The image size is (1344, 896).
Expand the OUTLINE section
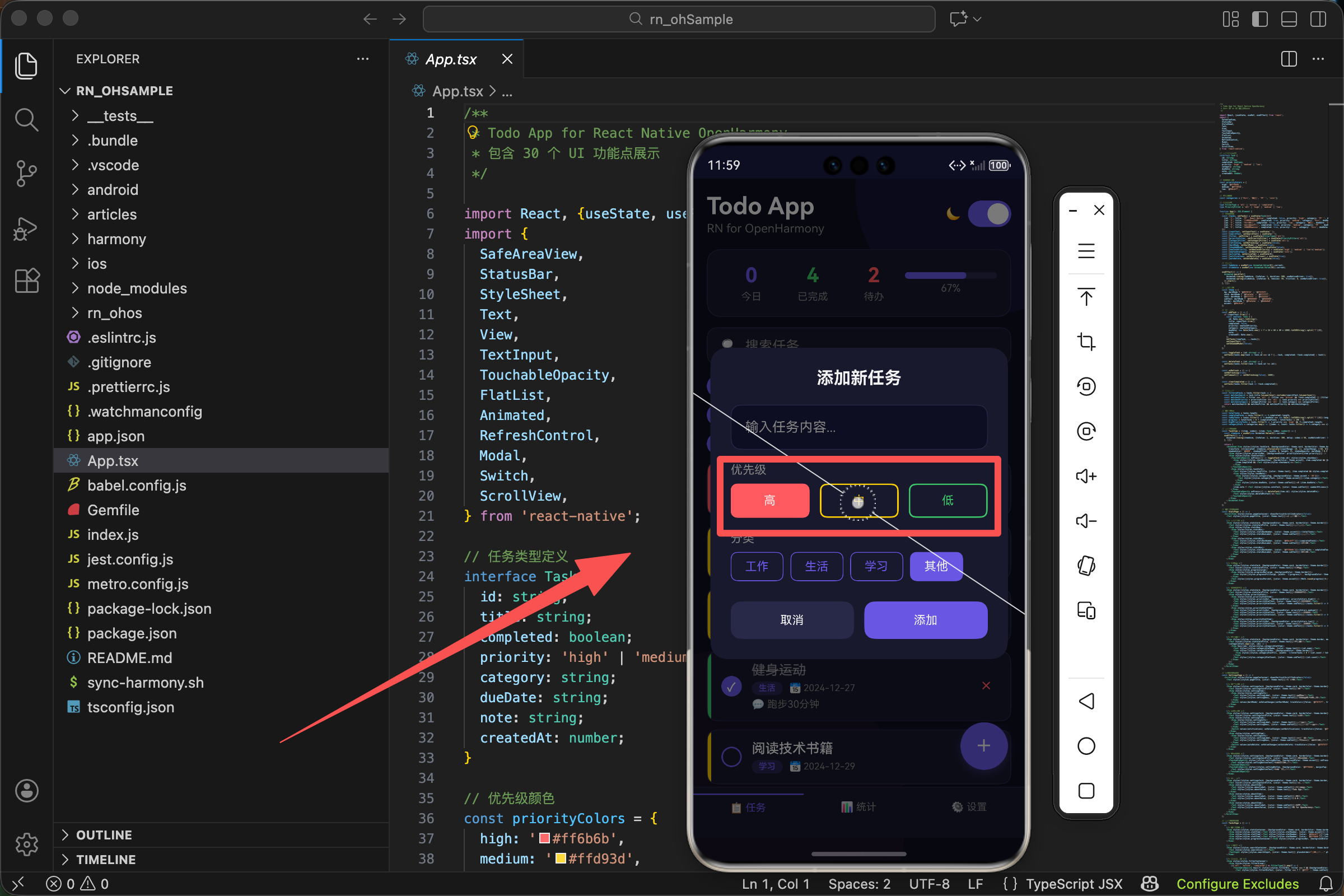pos(104,835)
